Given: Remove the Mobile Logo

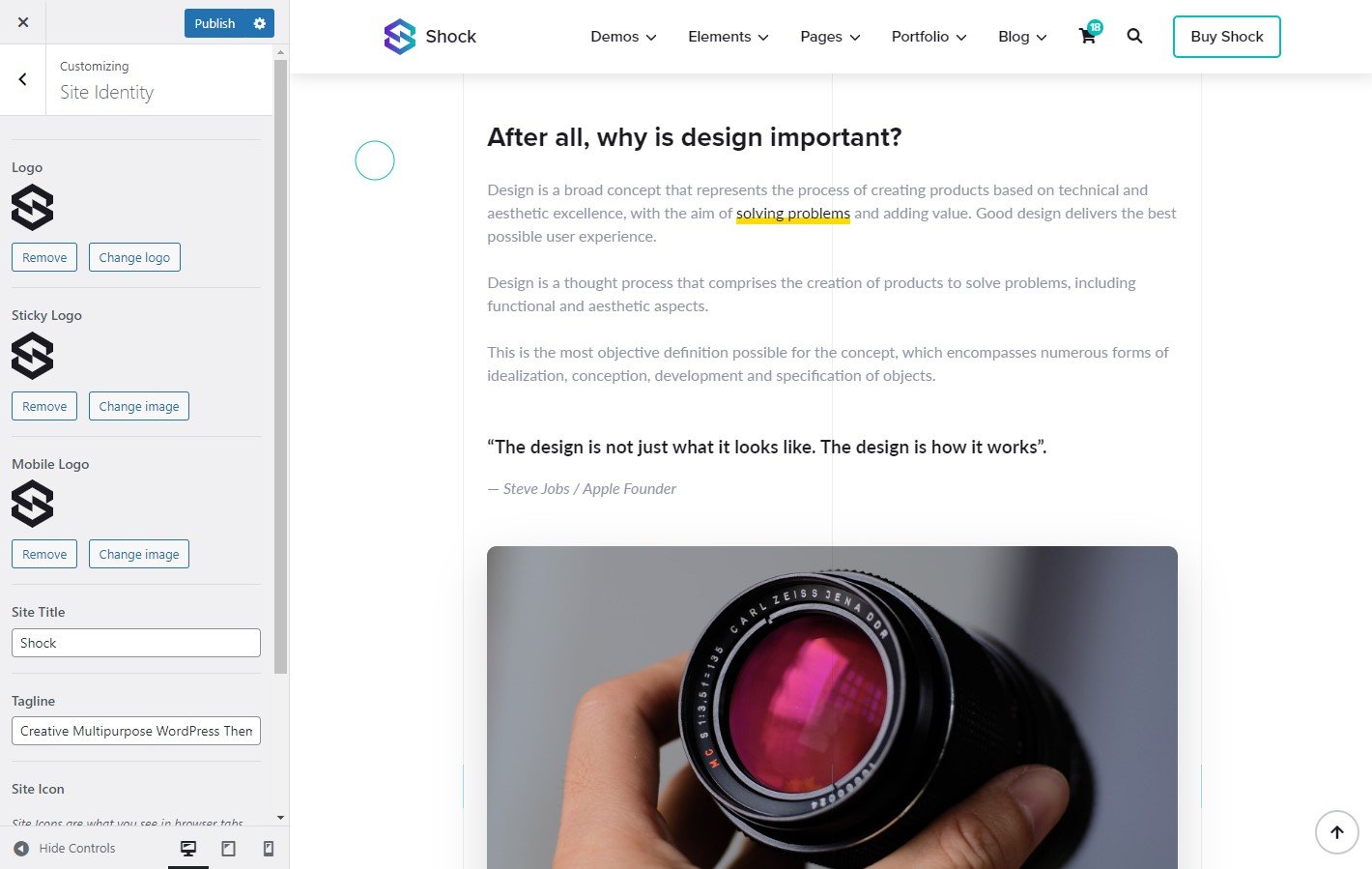Looking at the screenshot, I should pos(44,554).
